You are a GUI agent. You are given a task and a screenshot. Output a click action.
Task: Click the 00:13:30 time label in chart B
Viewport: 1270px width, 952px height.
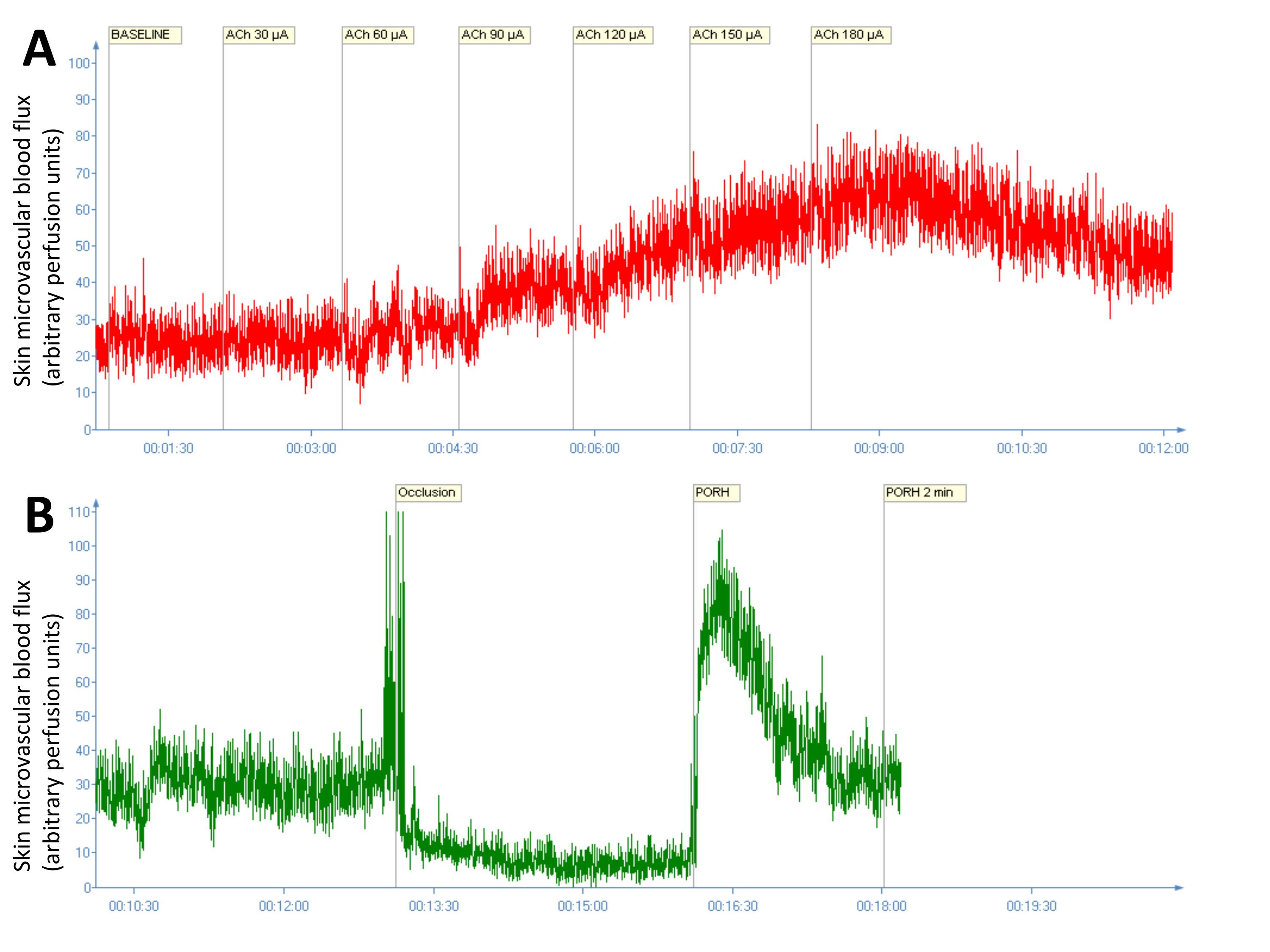433,906
